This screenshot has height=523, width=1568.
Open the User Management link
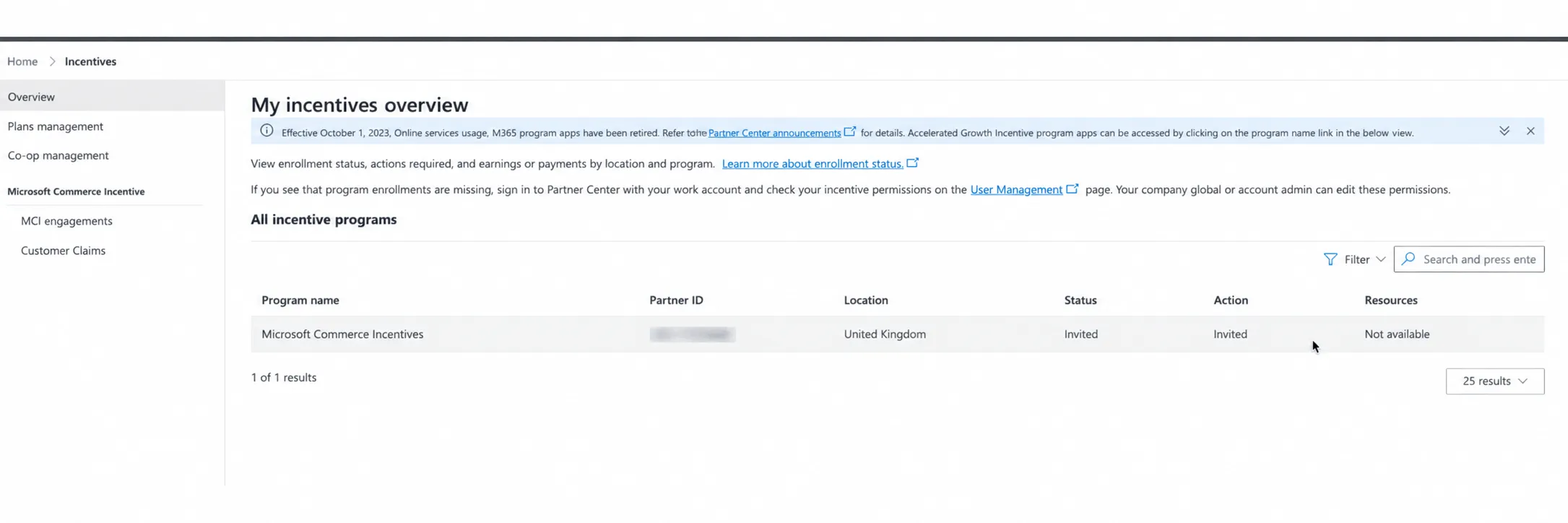[x=1016, y=190]
